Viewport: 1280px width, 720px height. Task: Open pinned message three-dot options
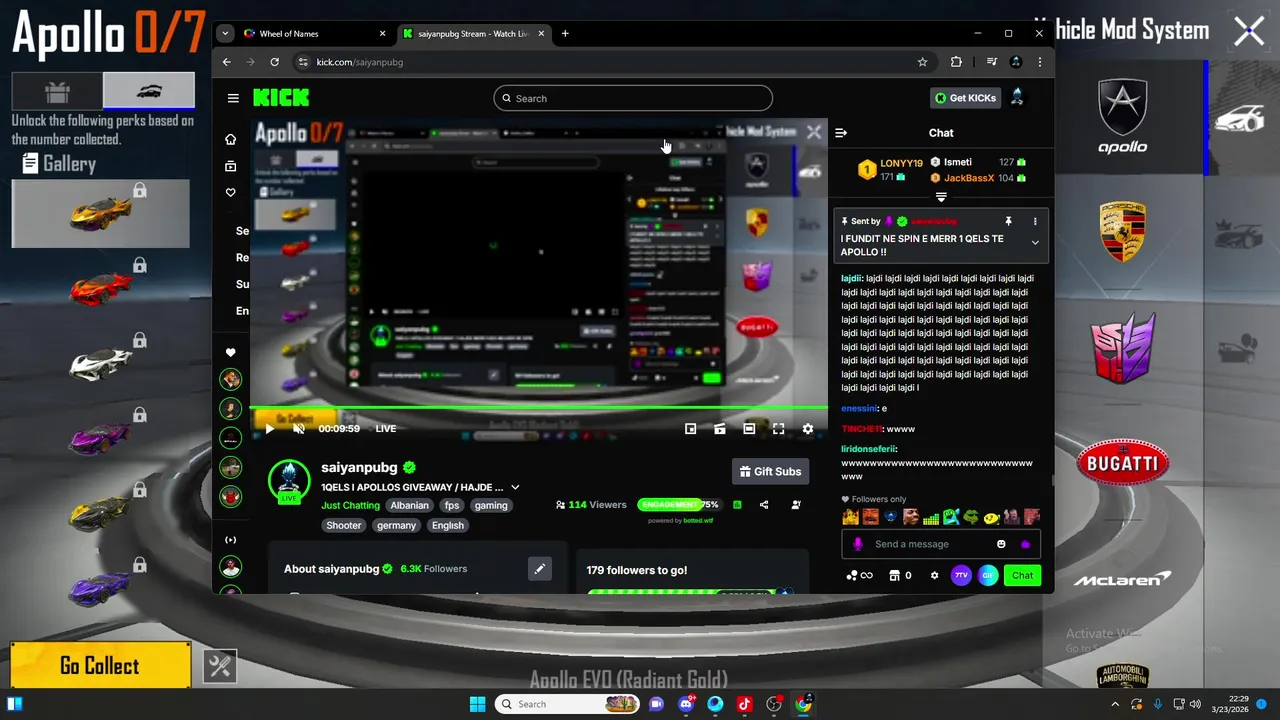(1035, 221)
